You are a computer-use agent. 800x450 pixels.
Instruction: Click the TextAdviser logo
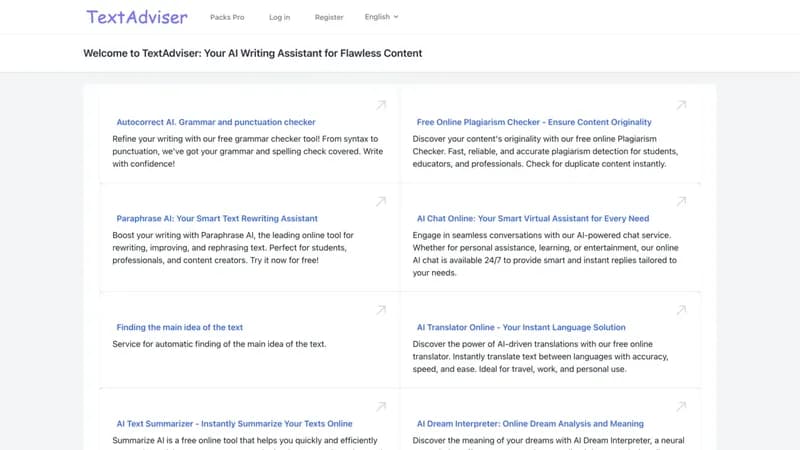click(x=137, y=17)
